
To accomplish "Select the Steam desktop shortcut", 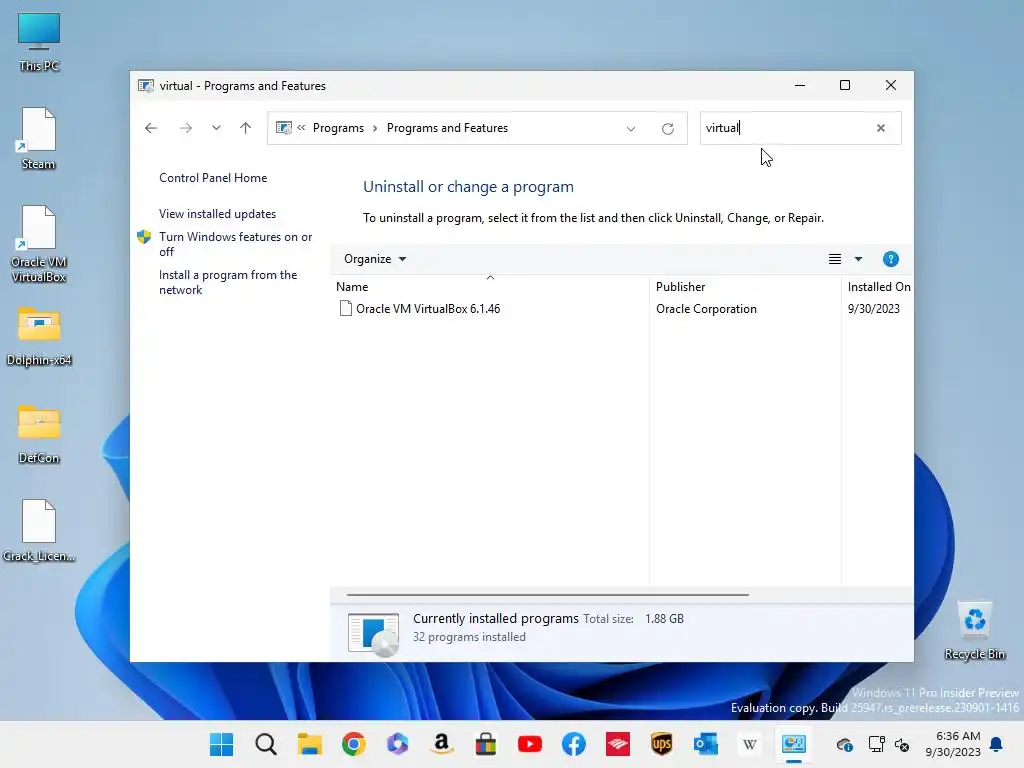I will (x=39, y=139).
